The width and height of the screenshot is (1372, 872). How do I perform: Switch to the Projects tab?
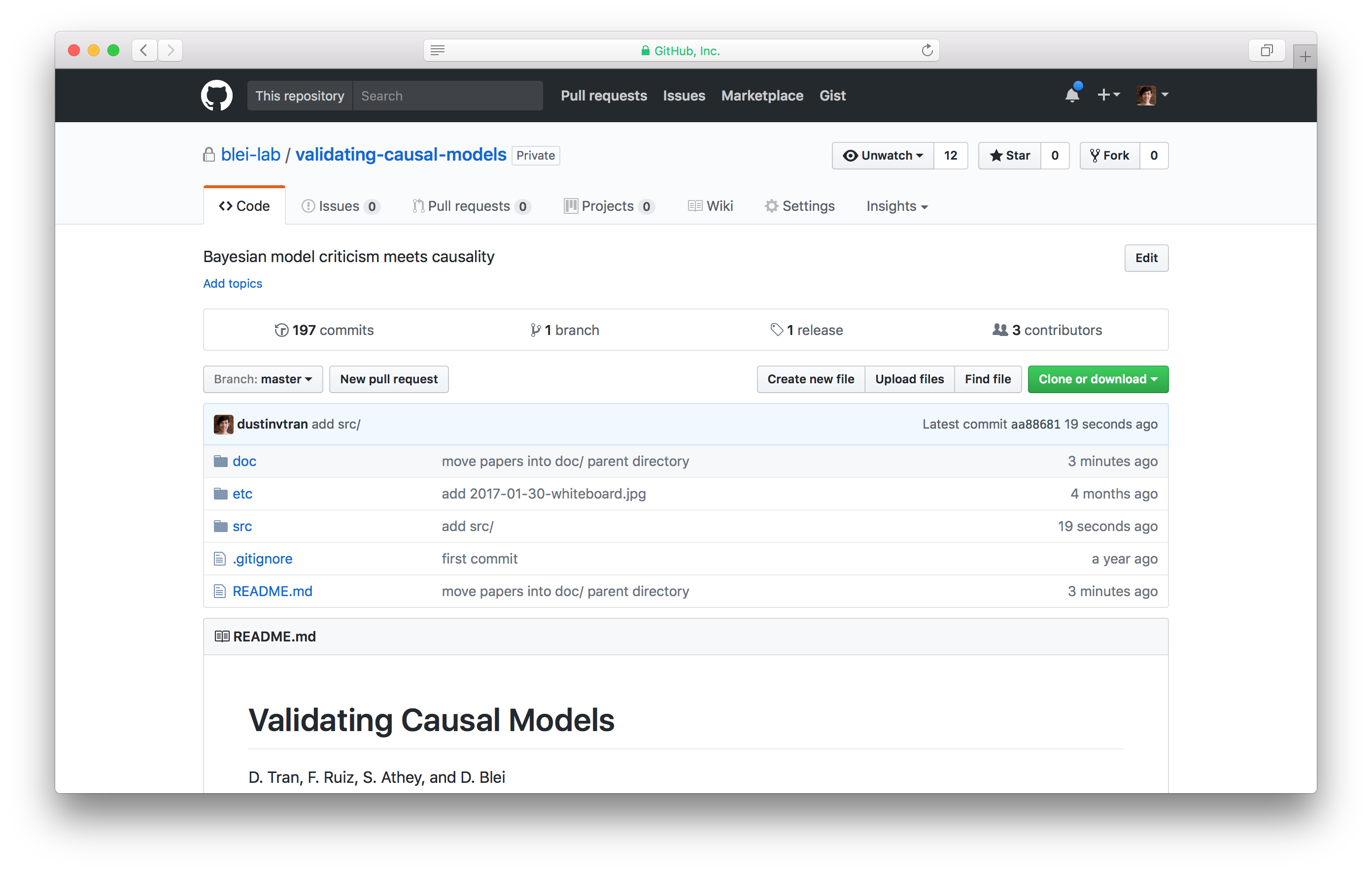(609, 206)
